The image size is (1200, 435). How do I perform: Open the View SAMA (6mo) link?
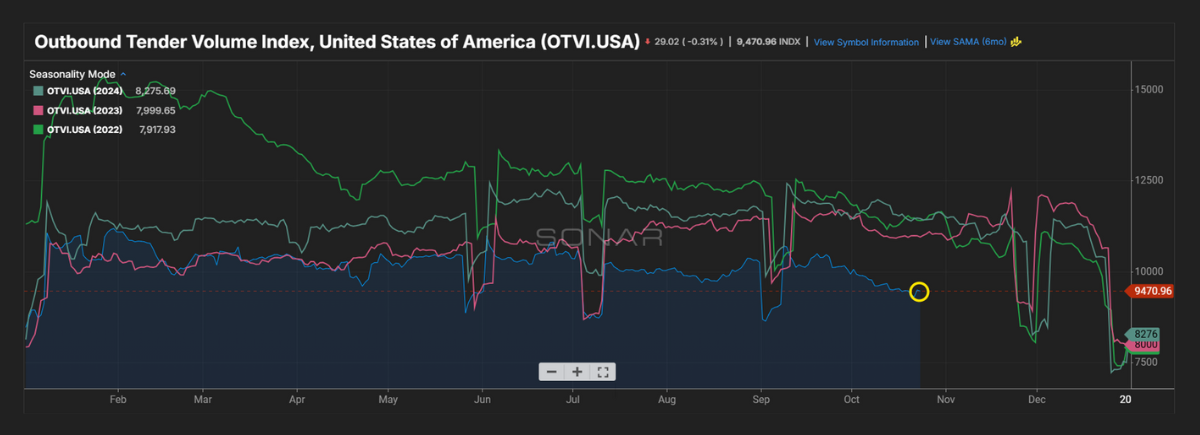coord(969,42)
